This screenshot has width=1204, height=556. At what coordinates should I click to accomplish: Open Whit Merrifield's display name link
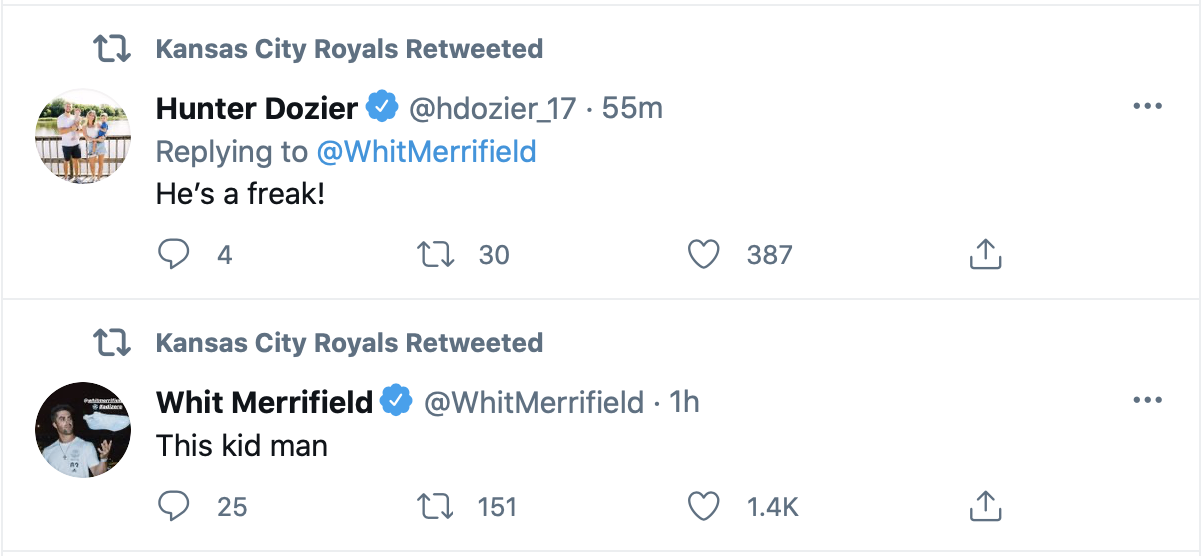click(264, 402)
